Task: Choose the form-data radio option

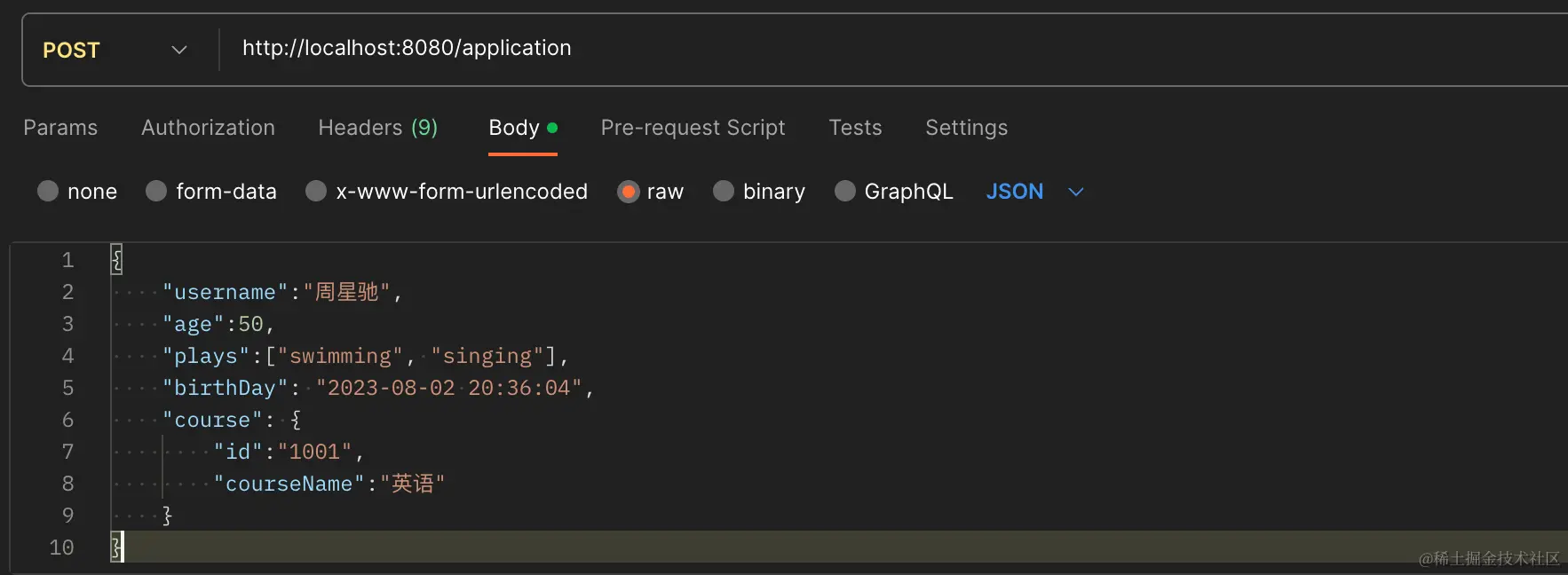Action: (x=156, y=192)
